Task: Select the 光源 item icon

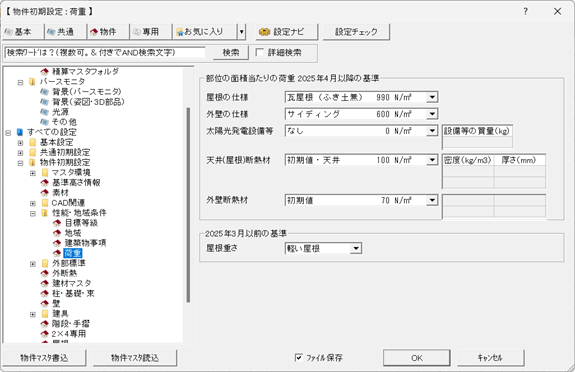Action: click(x=45, y=112)
